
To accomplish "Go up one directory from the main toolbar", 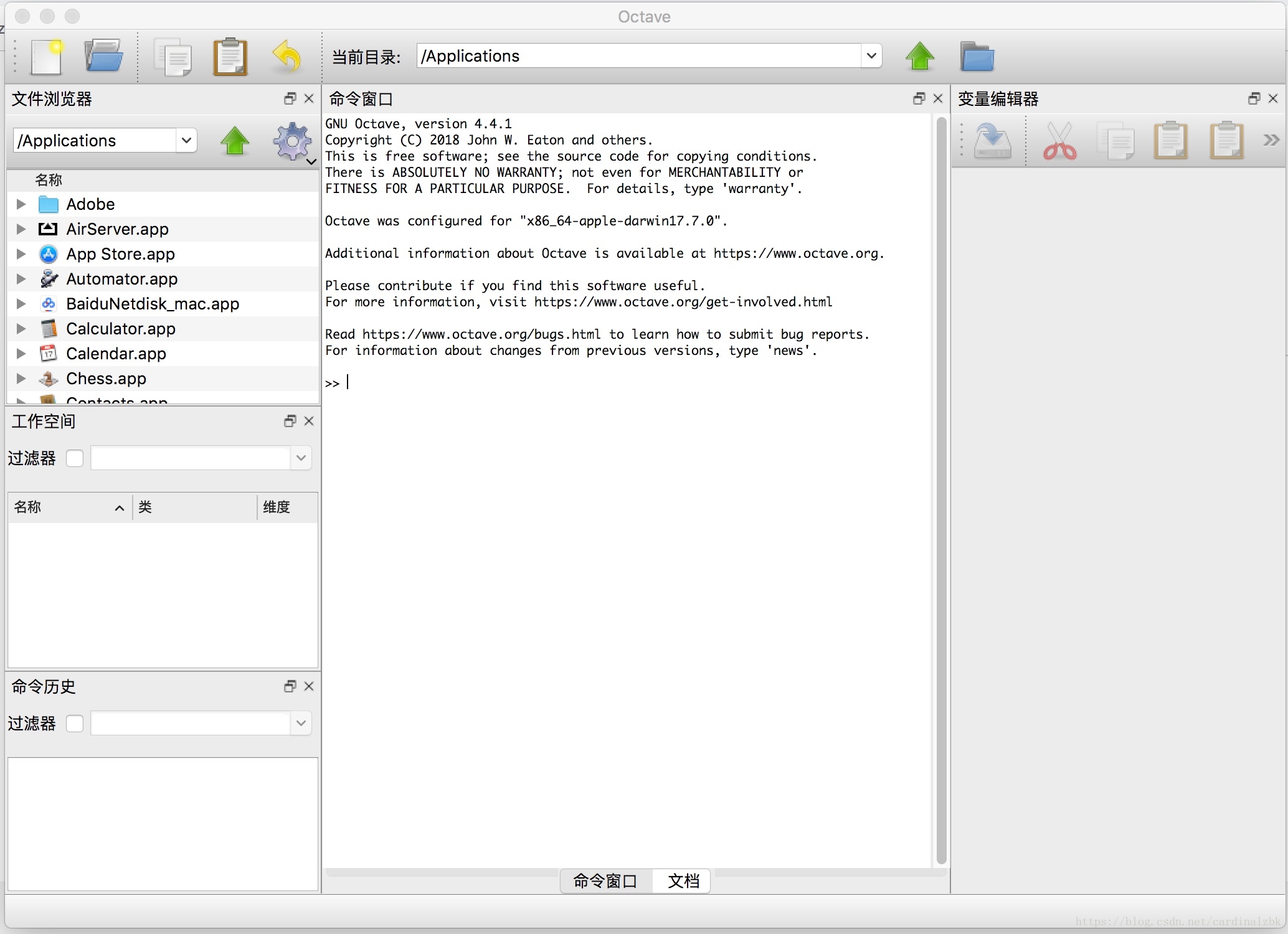I will pos(920,57).
